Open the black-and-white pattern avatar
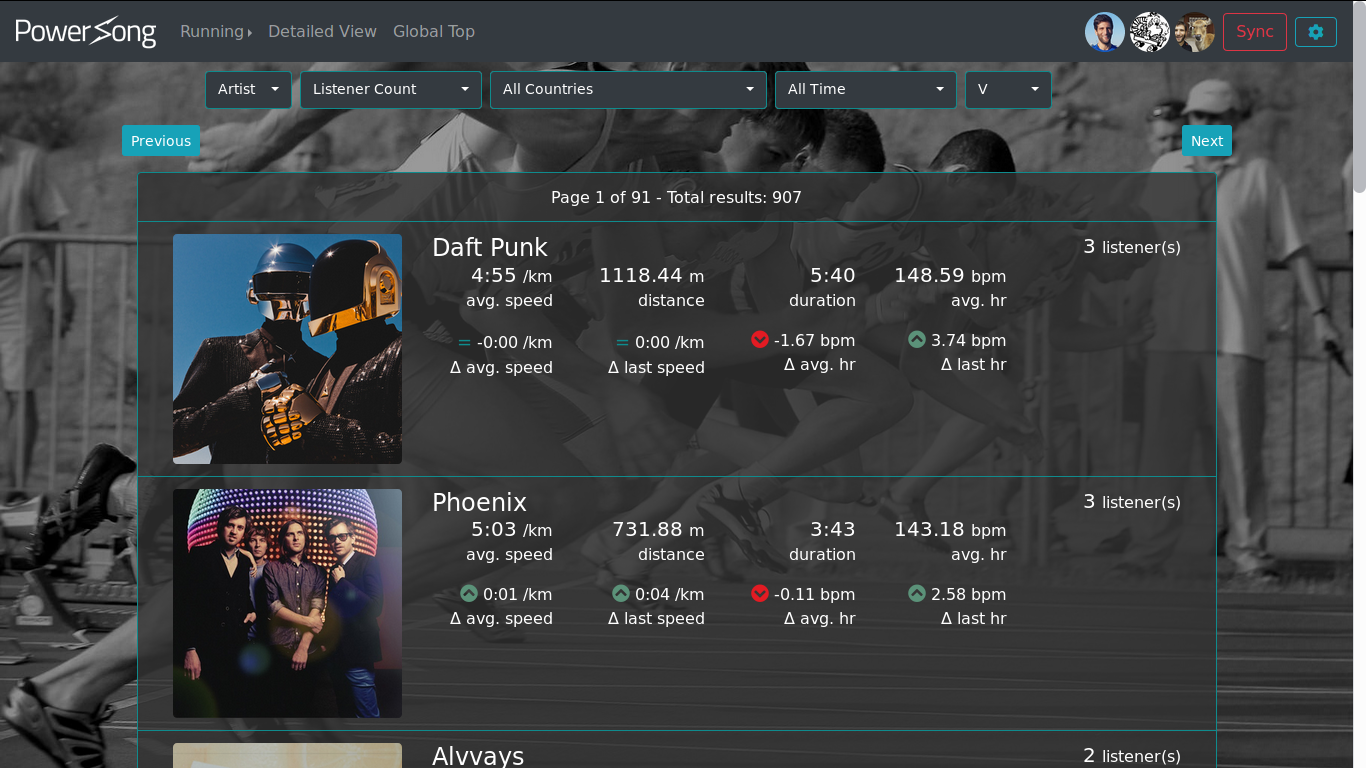 [x=1150, y=32]
